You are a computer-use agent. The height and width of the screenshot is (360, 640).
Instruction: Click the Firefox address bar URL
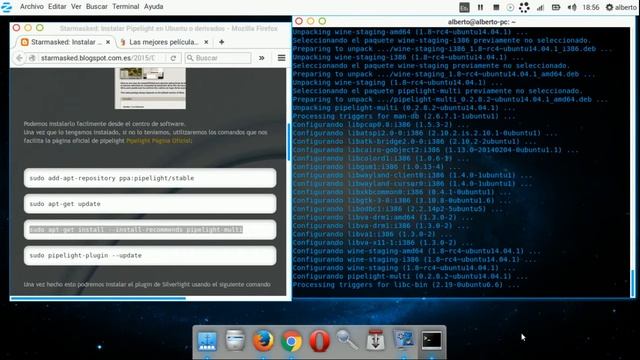point(98,58)
